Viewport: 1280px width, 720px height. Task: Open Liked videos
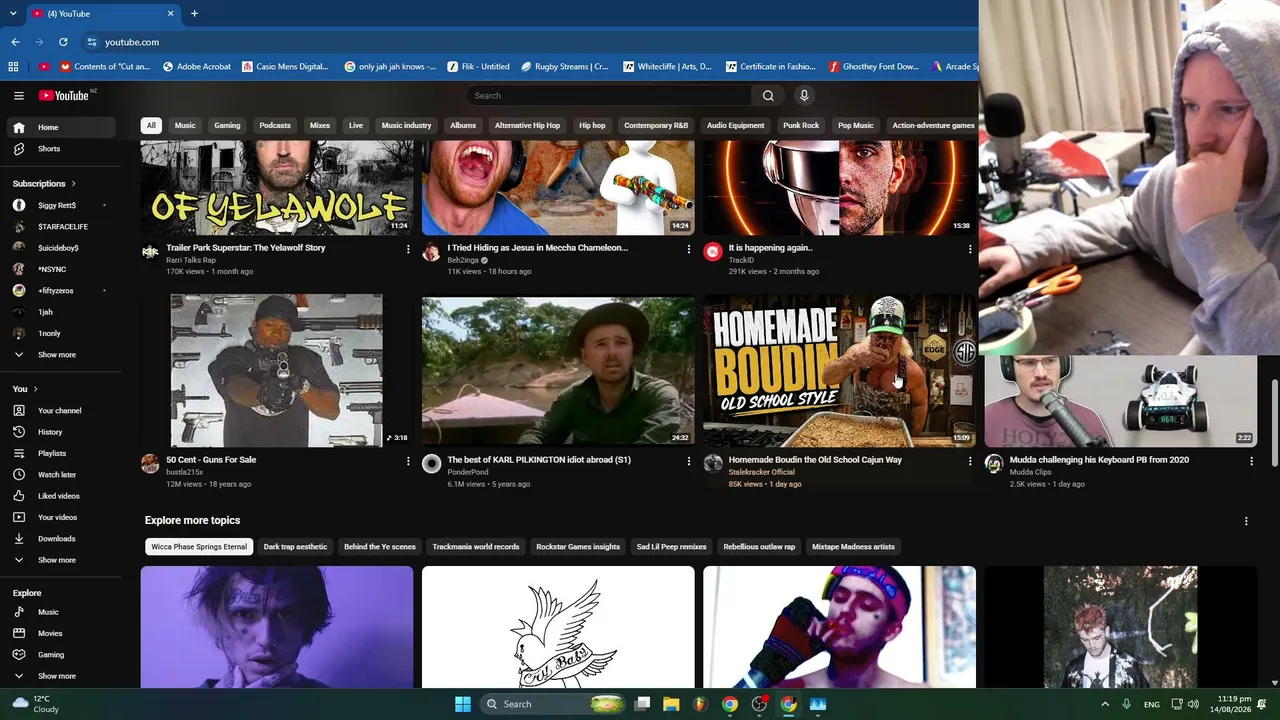pyautogui.click(x=57, y=496)
